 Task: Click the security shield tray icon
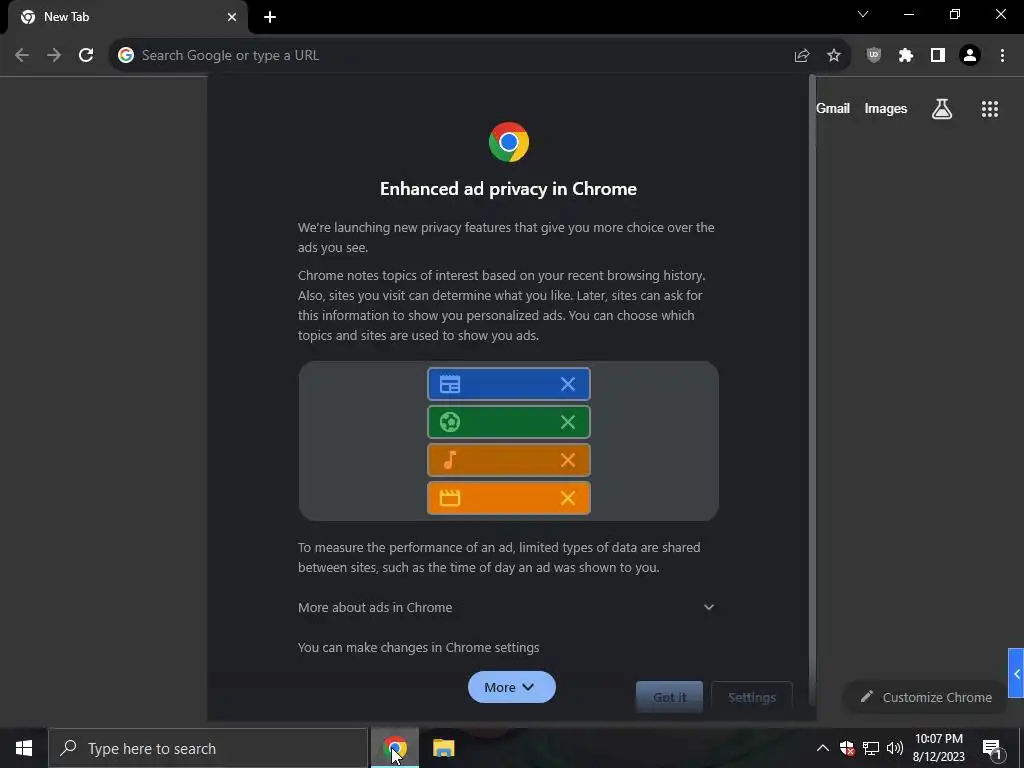pos(847,748)
